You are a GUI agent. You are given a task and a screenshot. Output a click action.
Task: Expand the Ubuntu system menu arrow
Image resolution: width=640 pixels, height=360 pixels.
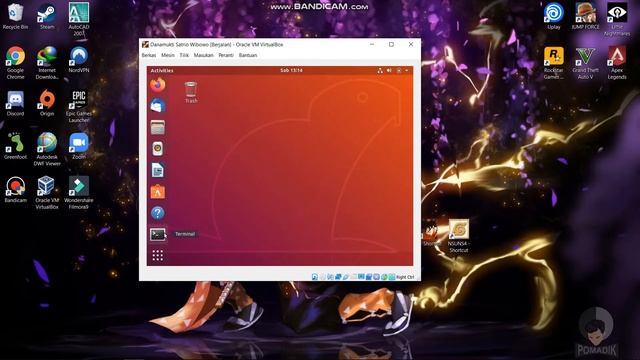click(x=407, y=71)
